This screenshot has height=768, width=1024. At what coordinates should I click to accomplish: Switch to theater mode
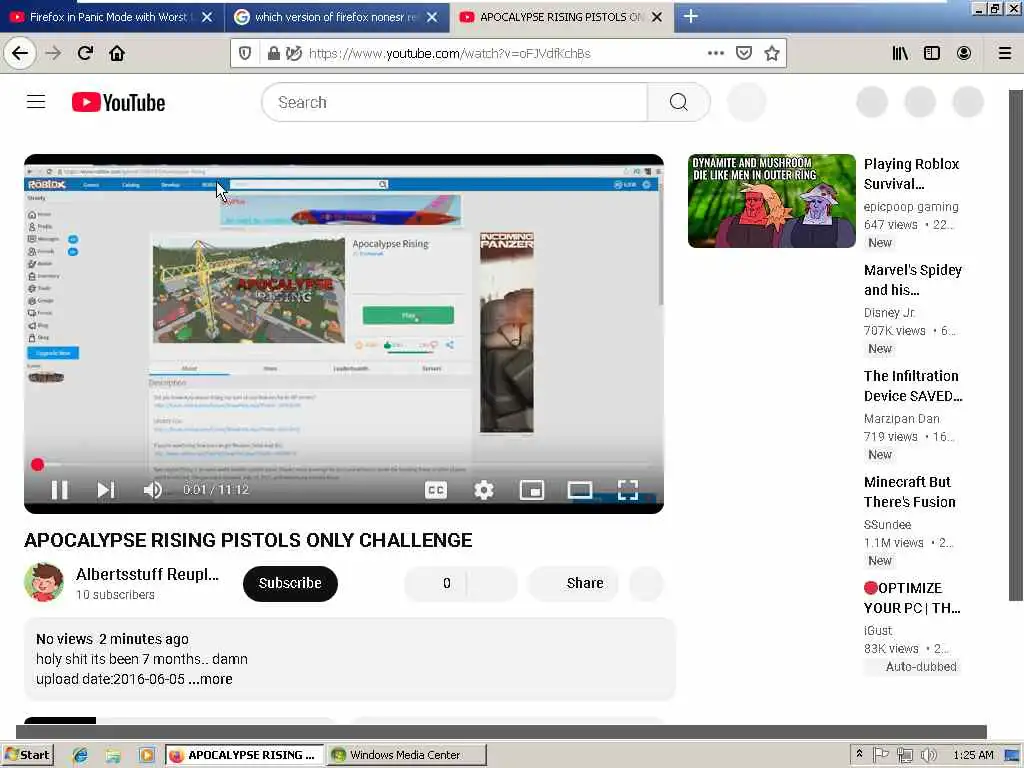[580, 490]
